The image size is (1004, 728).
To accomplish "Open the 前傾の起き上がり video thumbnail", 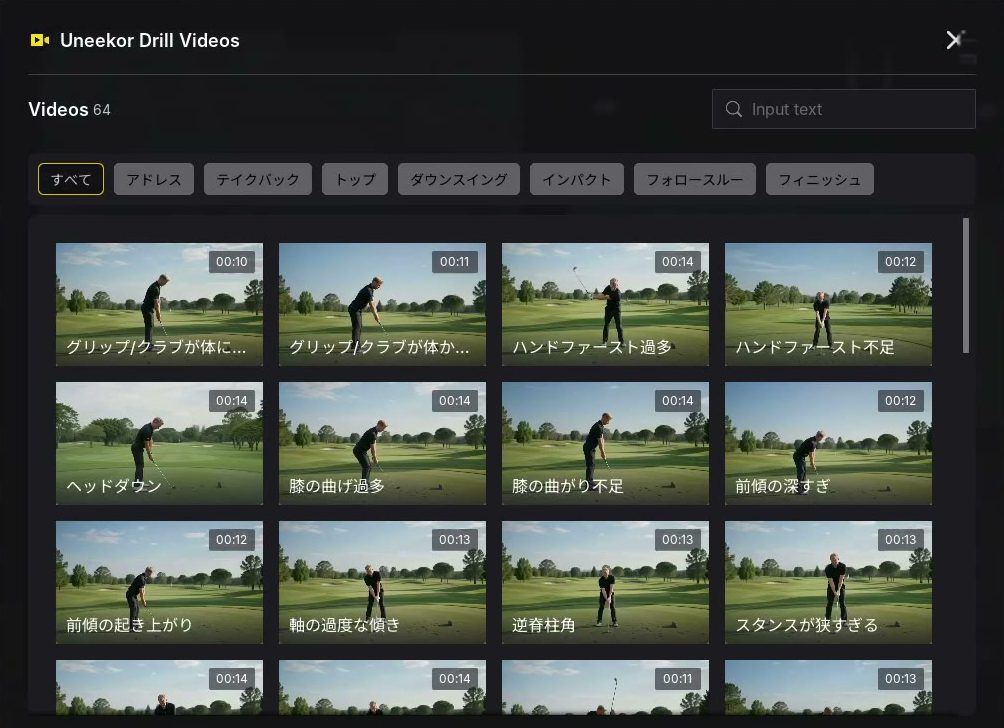I will [159, 582].
